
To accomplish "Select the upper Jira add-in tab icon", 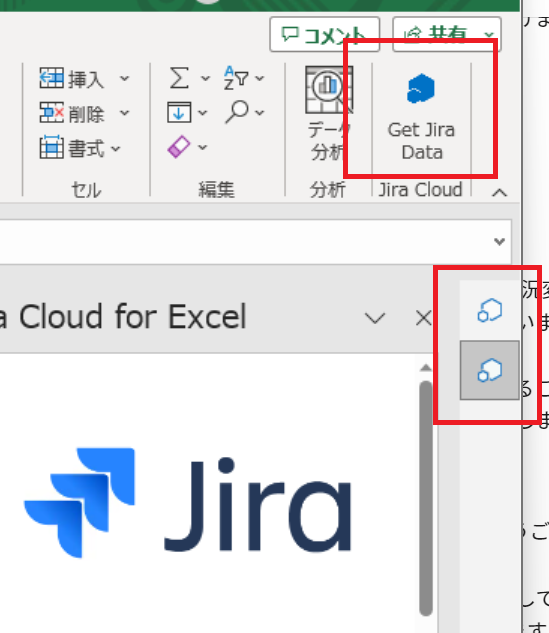I will (490, 310).
